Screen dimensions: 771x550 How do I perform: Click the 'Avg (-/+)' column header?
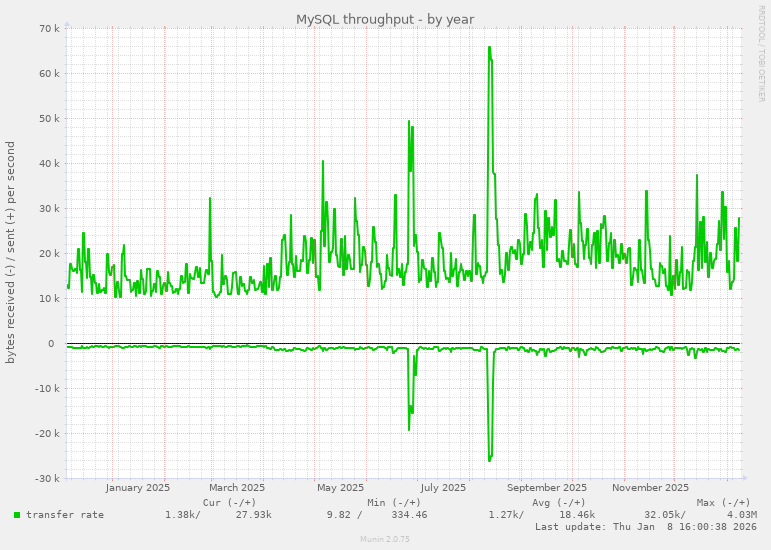coord(559,503)
